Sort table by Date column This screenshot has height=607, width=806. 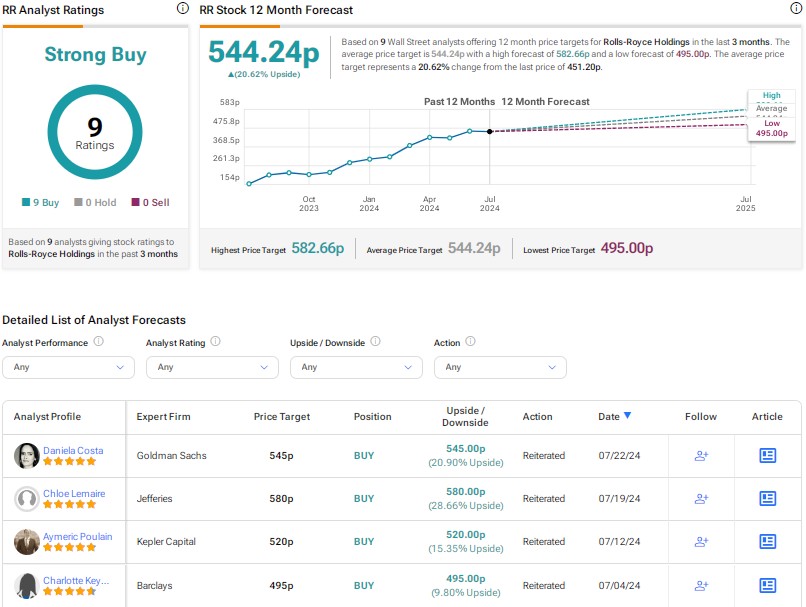[614, 416]
